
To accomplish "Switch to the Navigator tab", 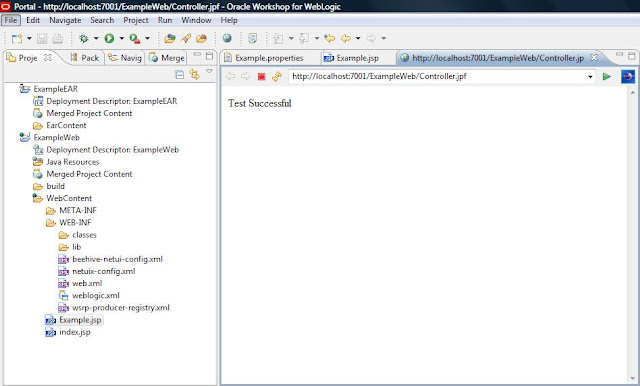I will pos(125,58).
